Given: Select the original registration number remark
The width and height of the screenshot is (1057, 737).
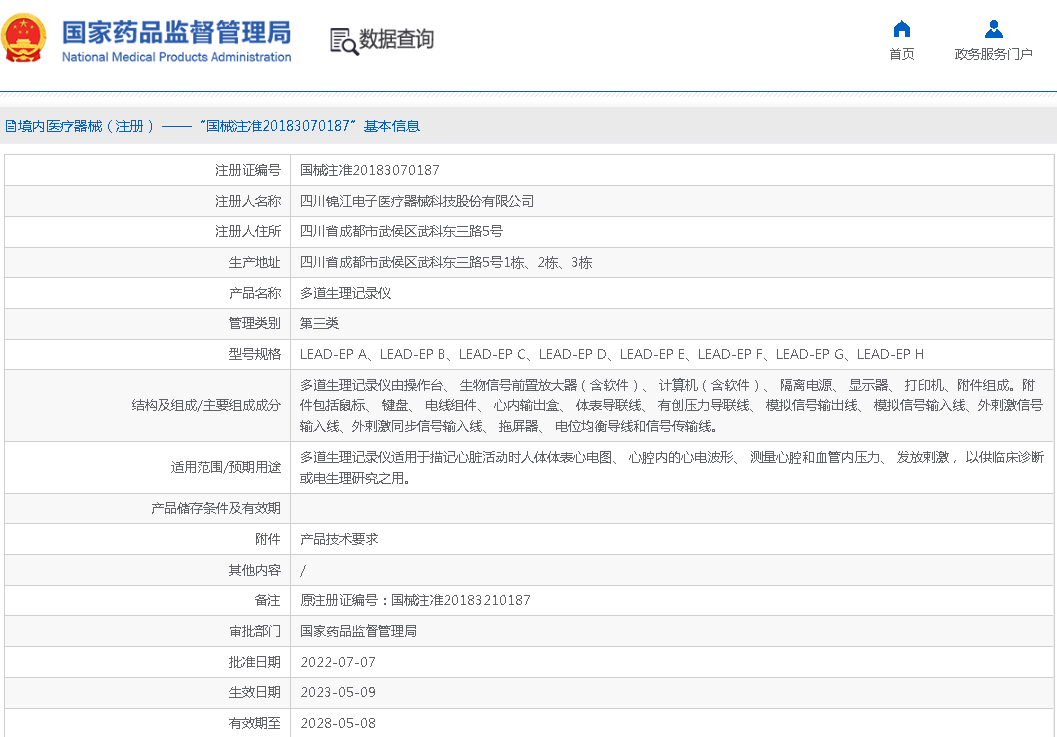Looking at the screenshot, I should tap(415, 600).
